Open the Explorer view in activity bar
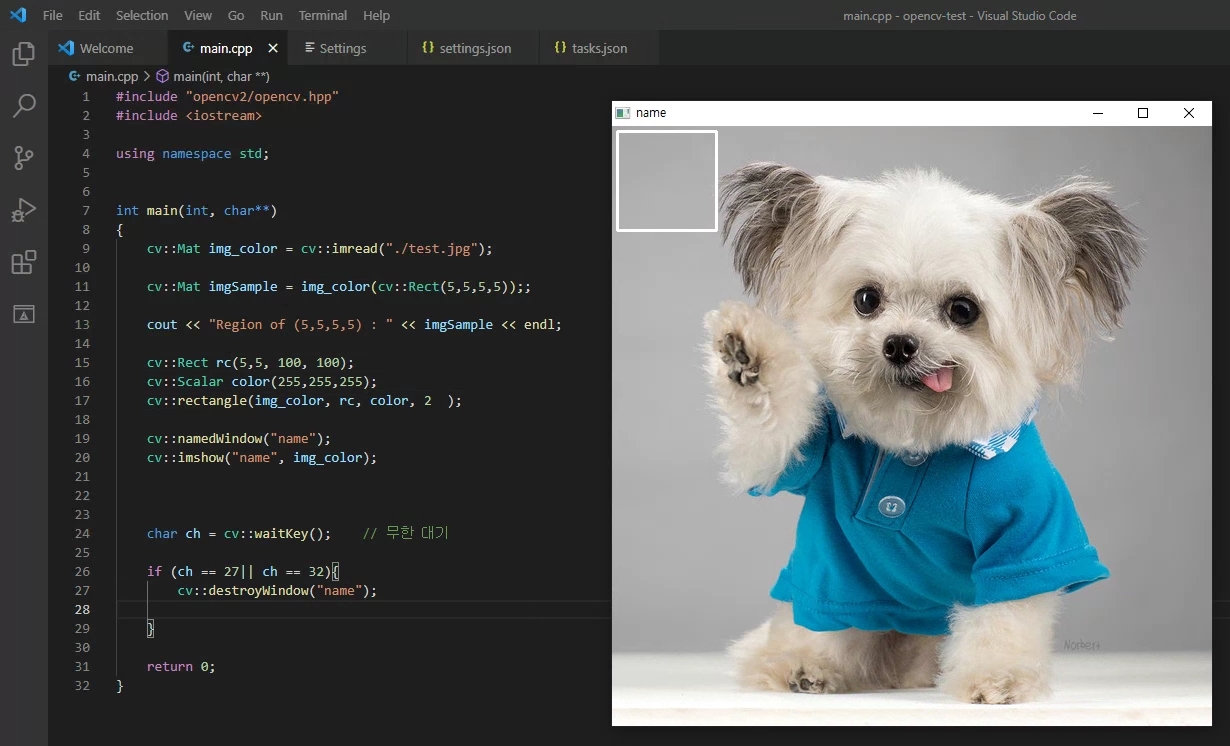1230x746 pixels. click(x=23, y=54)
